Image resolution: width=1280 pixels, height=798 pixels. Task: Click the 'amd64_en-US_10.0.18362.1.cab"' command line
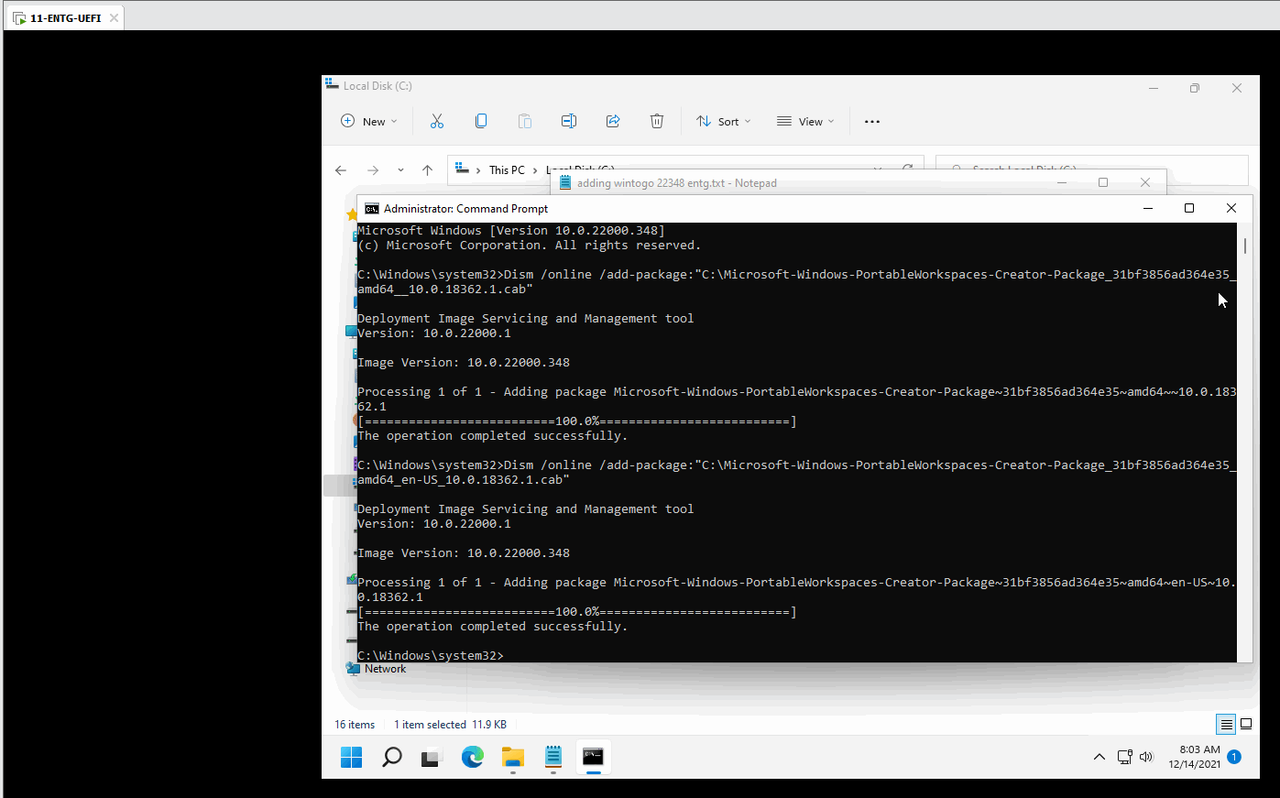coord(463,480)
